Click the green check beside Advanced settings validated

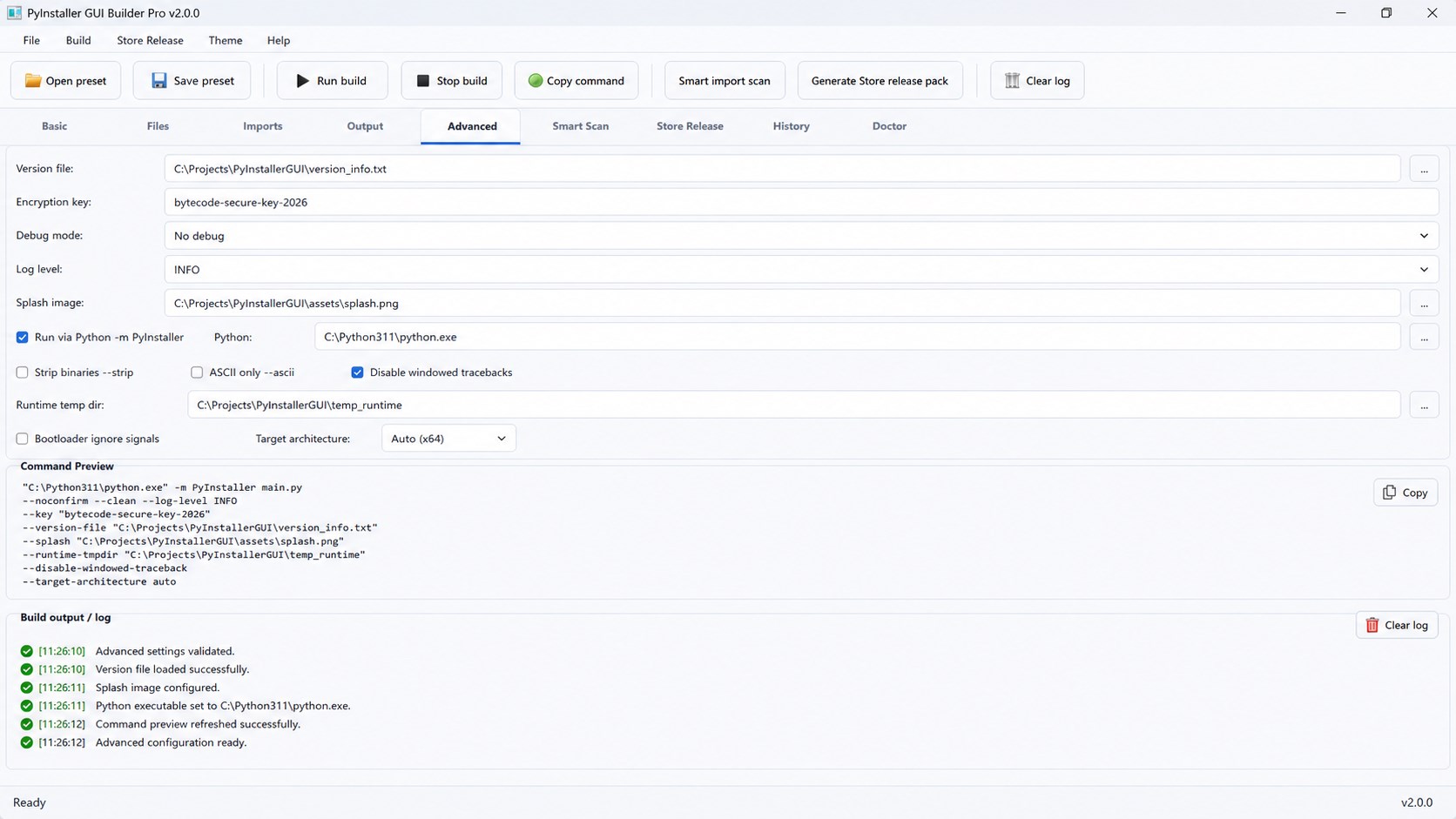coord(27,651)
